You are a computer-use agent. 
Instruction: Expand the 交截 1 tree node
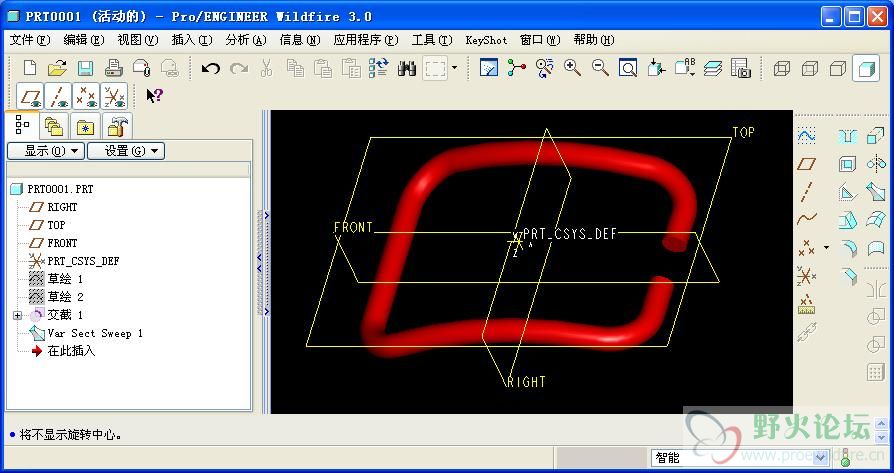18,315
